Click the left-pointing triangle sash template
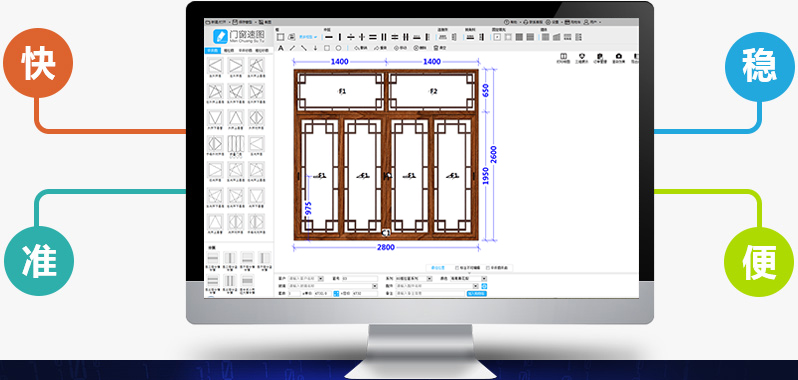The width and height of the screenshot is (798, 380). (x=216, y=65)
